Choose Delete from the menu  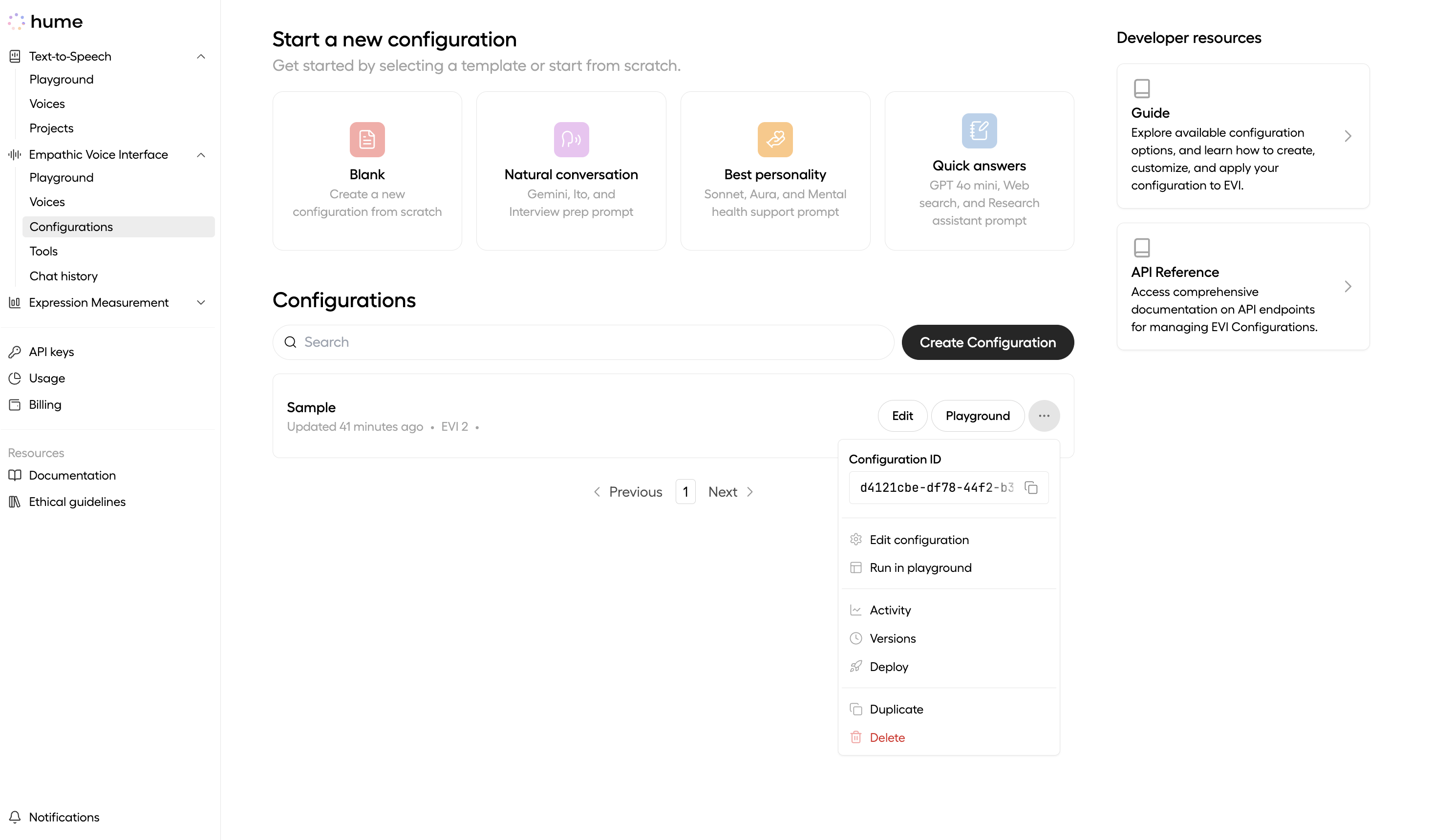click(x=948, y=738)
